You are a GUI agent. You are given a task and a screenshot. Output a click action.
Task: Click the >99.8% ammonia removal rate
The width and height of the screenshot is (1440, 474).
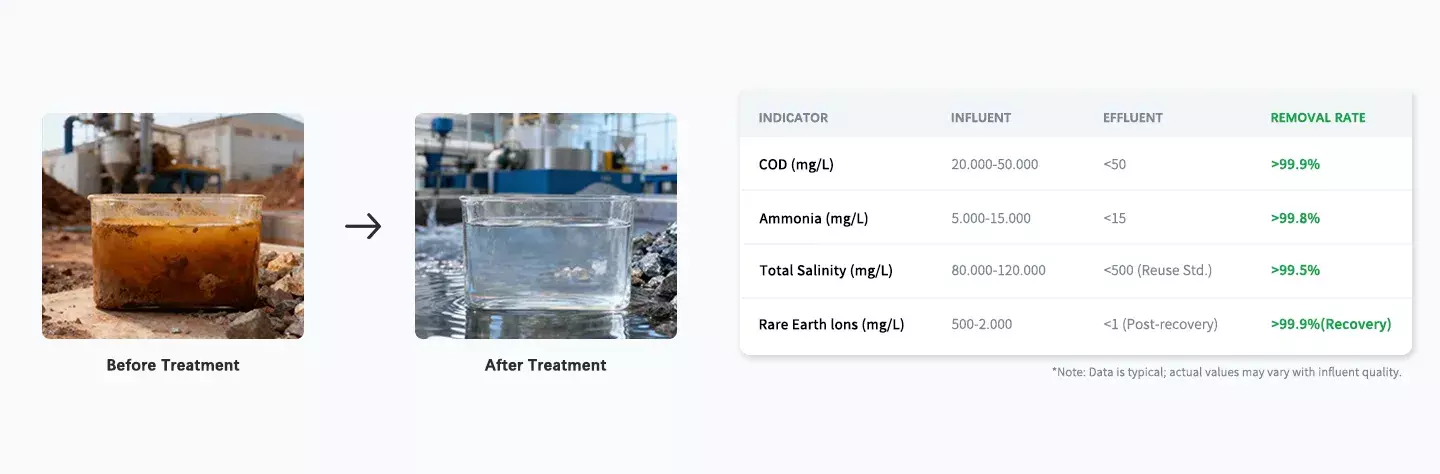tap(1295, 218)
